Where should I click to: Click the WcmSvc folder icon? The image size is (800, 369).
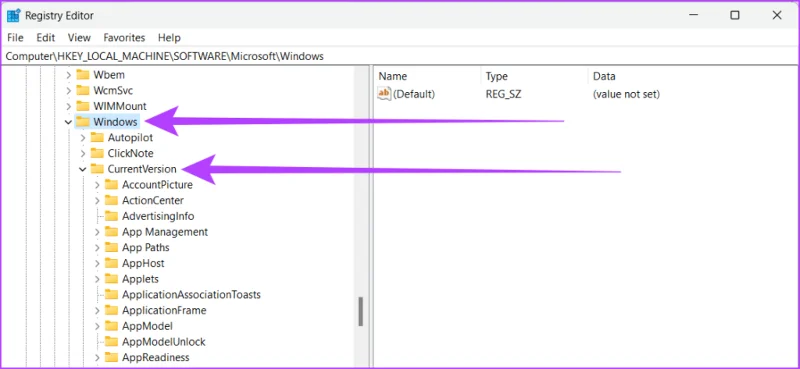click(x=83, y=90)
